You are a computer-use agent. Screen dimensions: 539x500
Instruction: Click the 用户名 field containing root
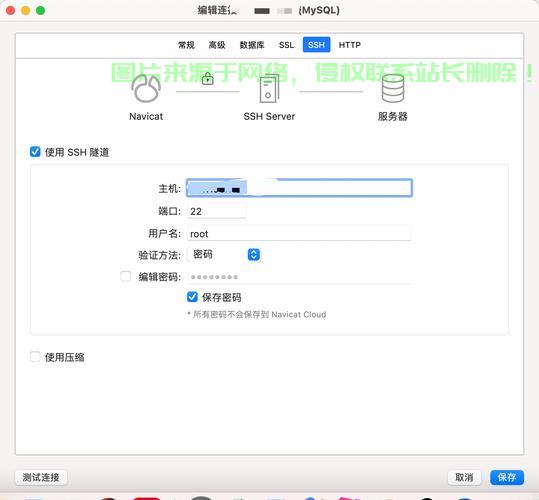(x=299, y=234)
